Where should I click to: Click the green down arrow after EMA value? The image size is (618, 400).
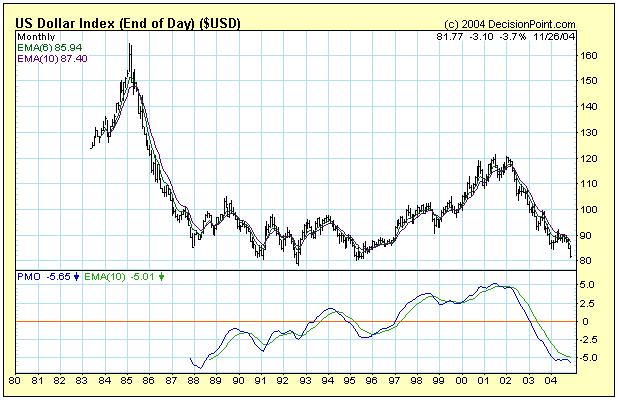point(161,277)
